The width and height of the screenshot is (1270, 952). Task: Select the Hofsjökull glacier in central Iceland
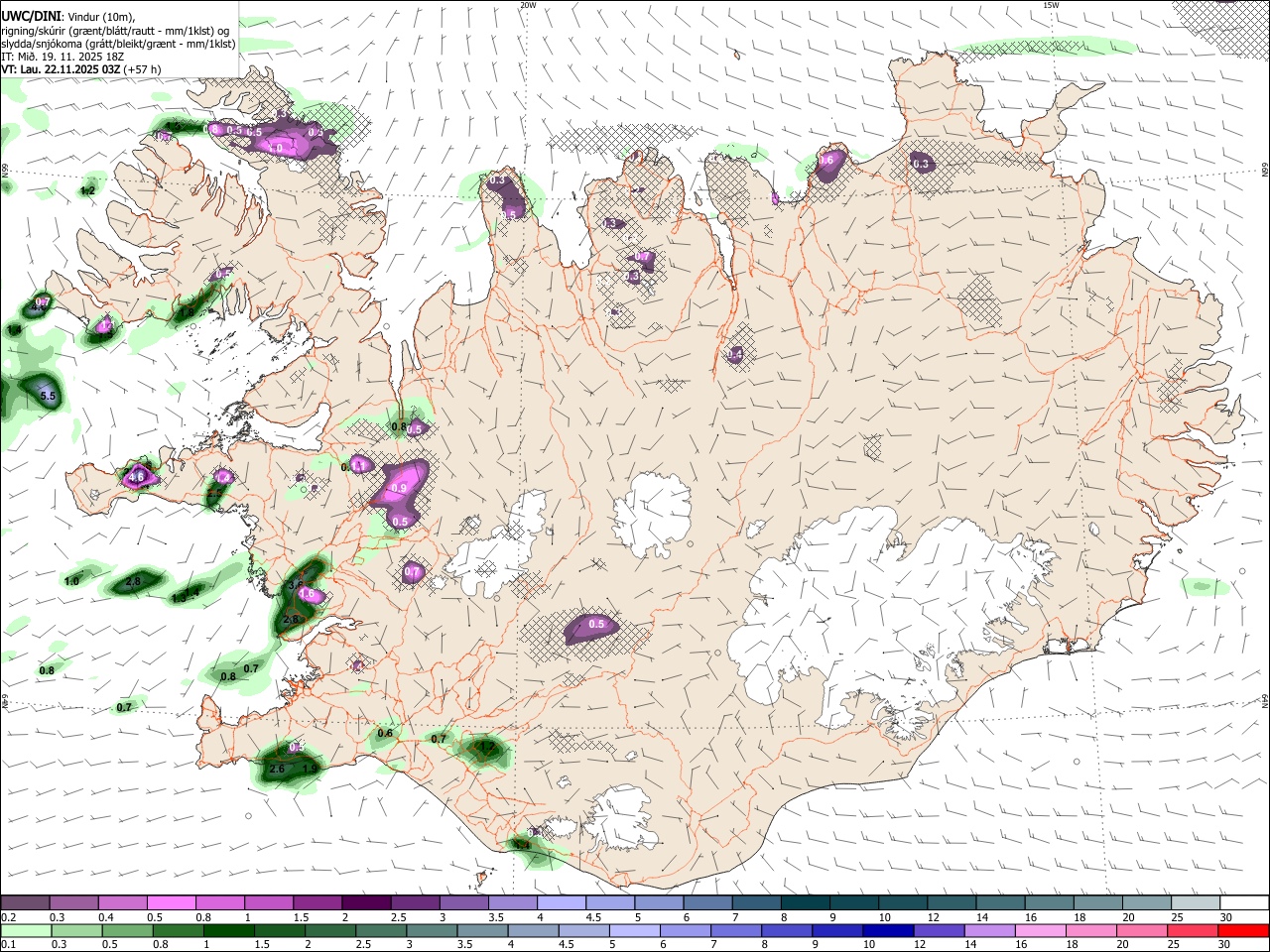(653, 513)
